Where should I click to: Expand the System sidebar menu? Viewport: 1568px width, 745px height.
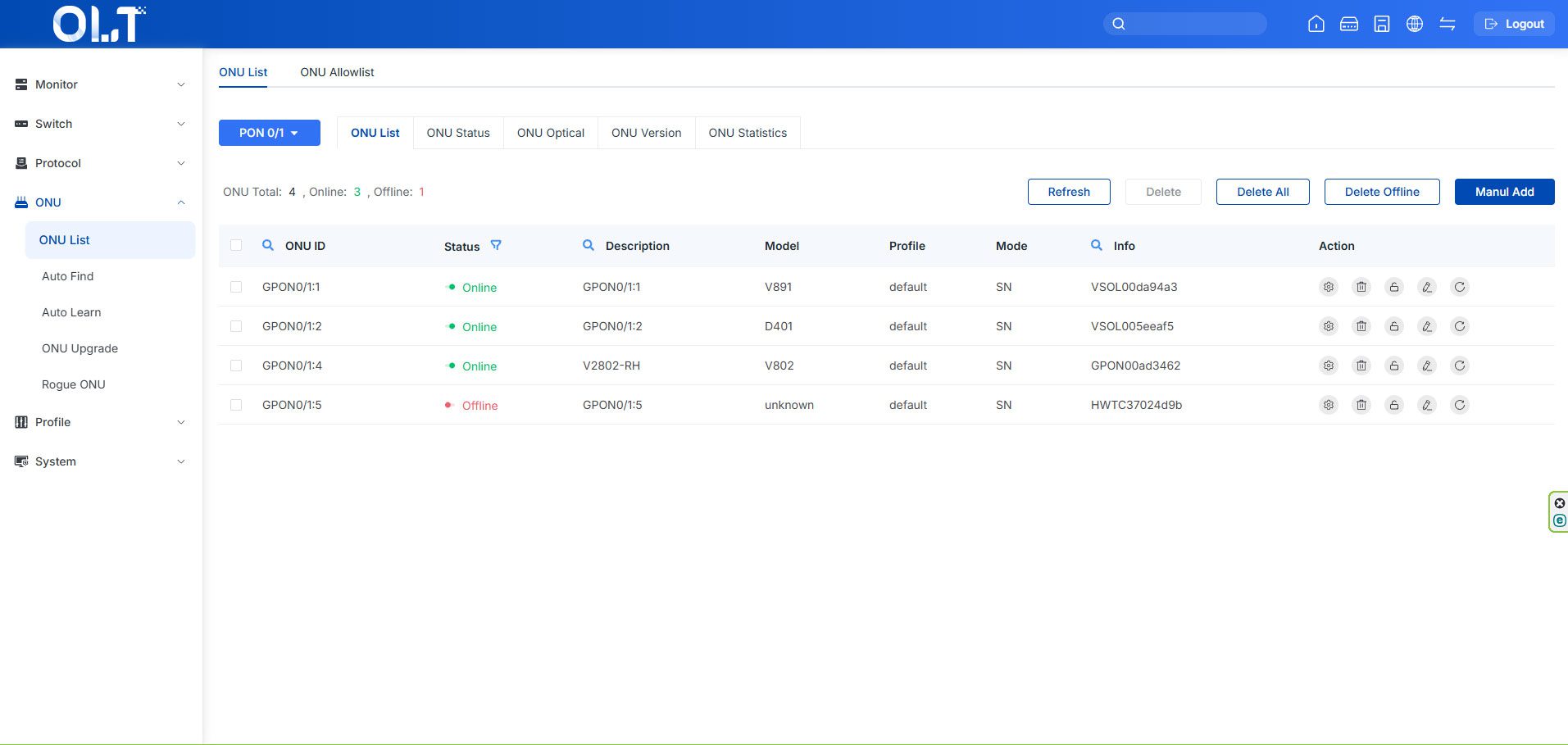[101, 461]
